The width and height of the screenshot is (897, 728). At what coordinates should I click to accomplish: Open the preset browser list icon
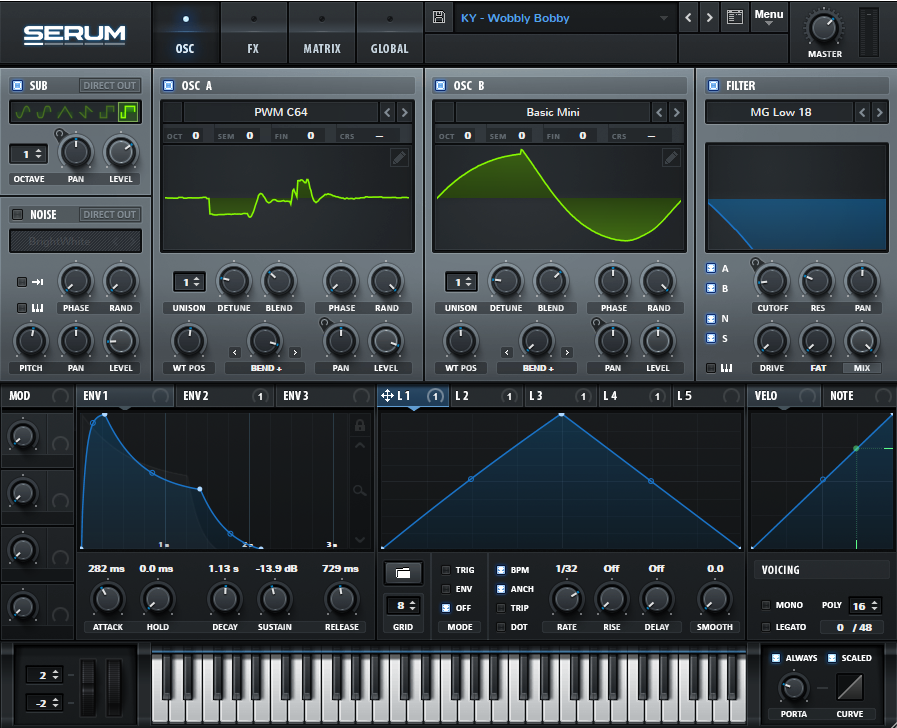coord(735,18)
